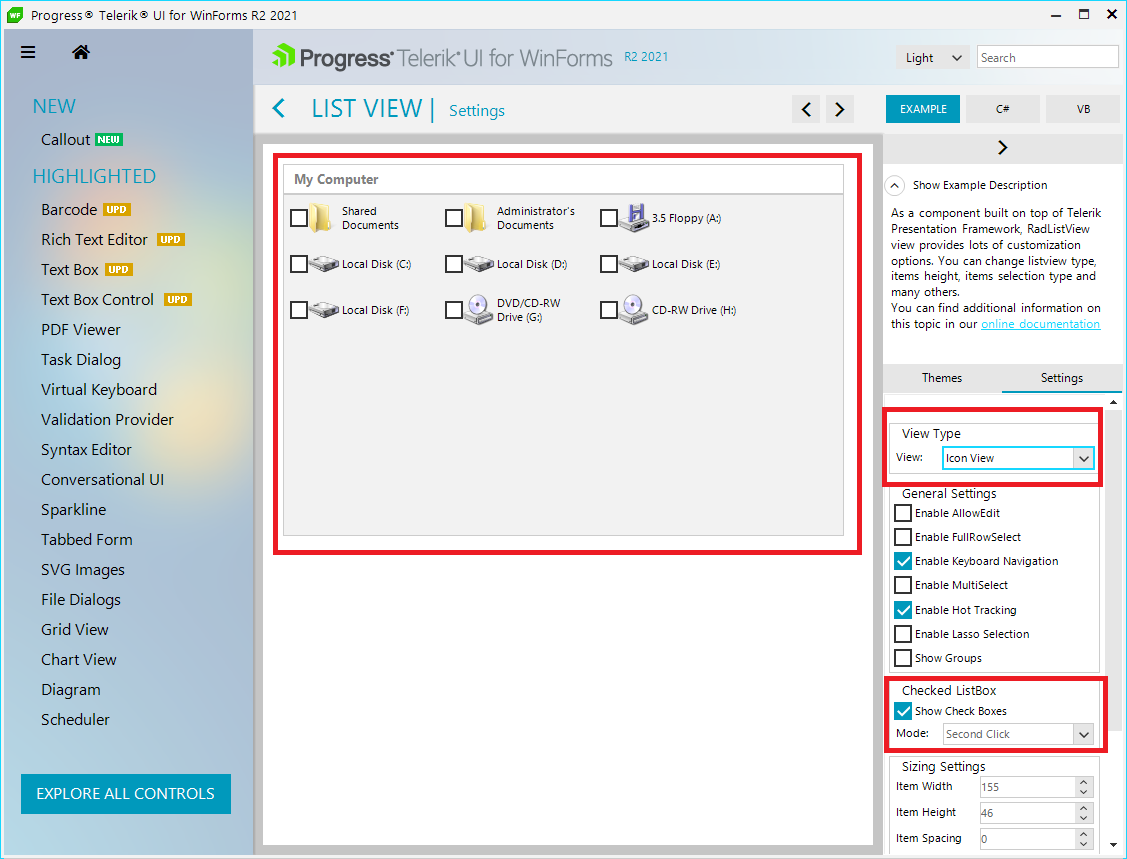Open Scheduler from sidebar

[75, 720]
